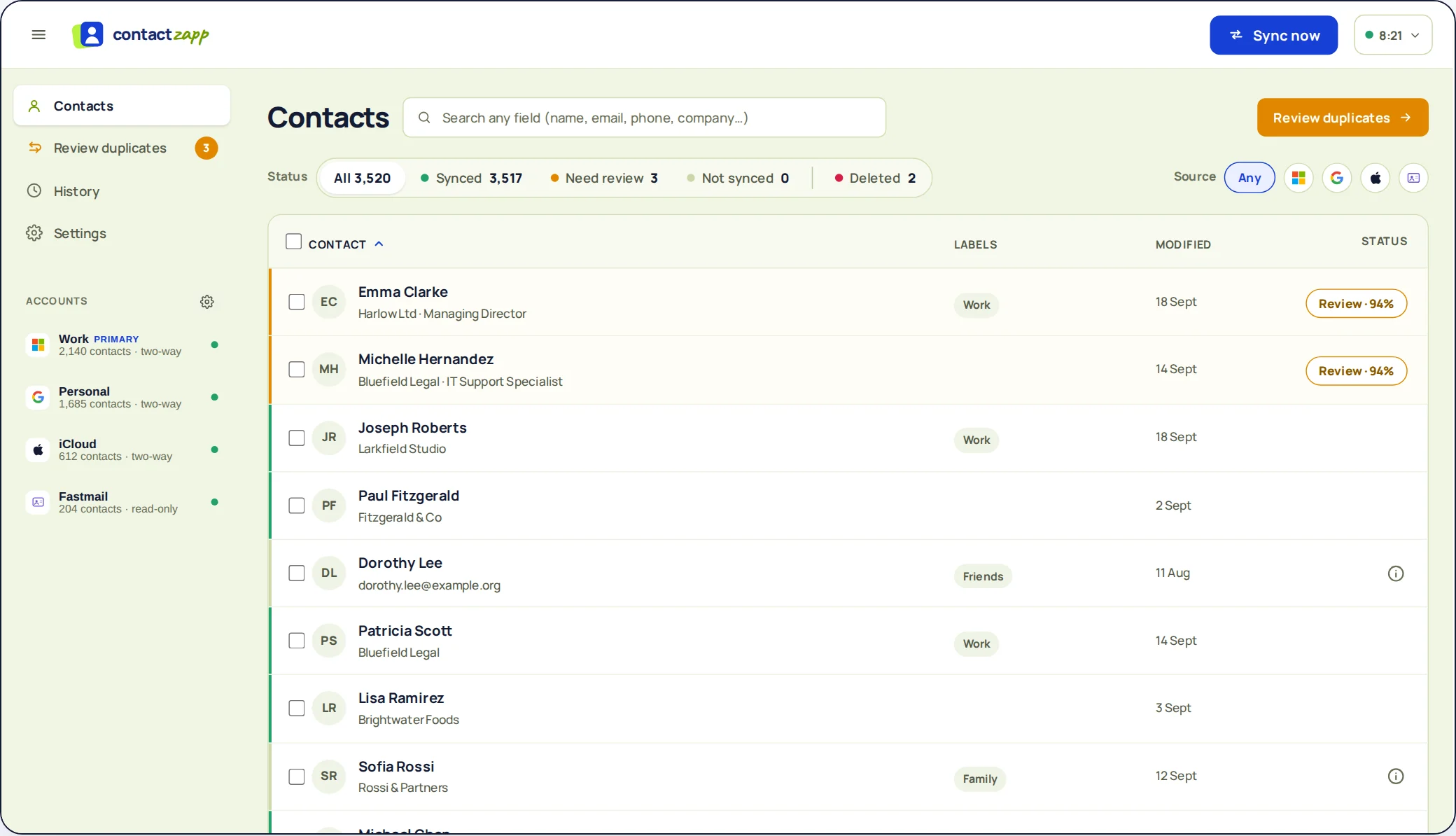Click the Work label on Patricia Scott
Screen dimensions: 1456x836
pos(976,643)
